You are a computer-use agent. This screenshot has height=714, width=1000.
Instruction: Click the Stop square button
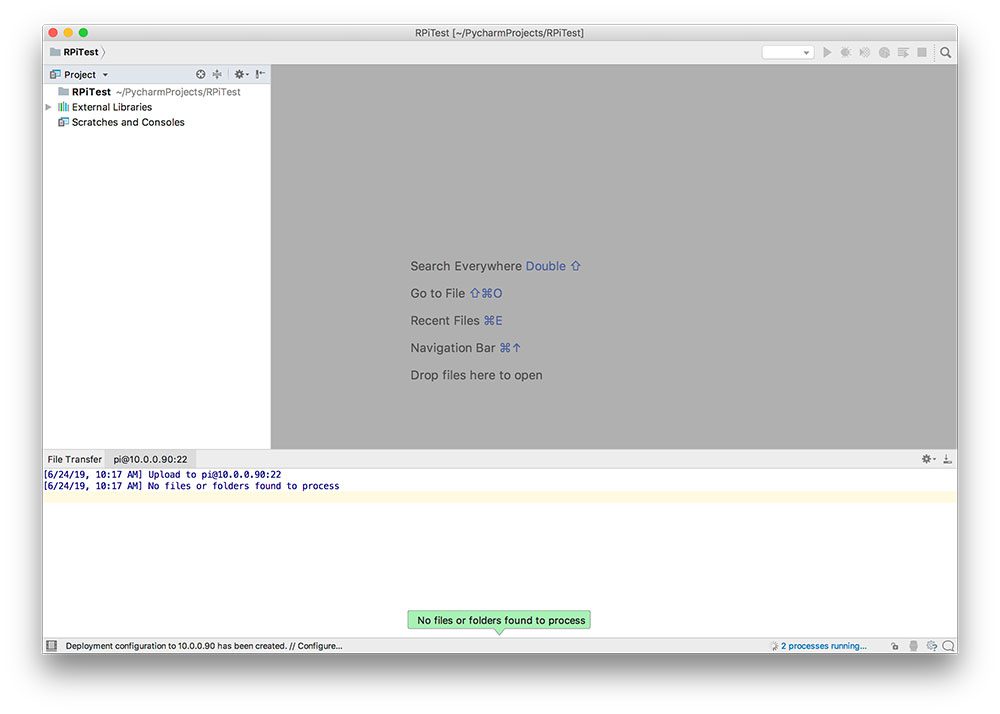[922, 52]
